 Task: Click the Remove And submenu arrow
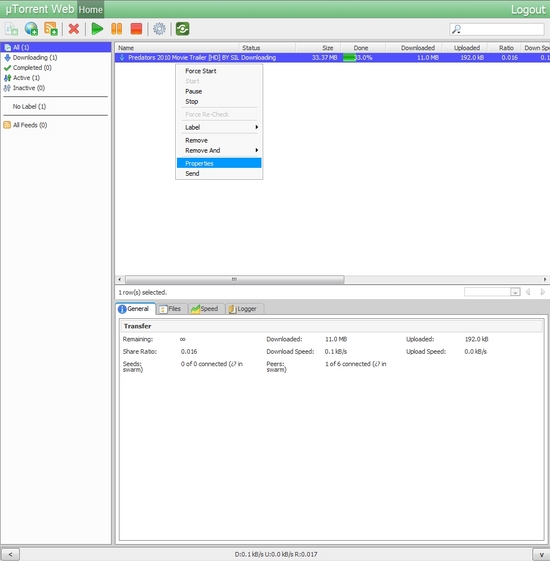coord(257,150)
